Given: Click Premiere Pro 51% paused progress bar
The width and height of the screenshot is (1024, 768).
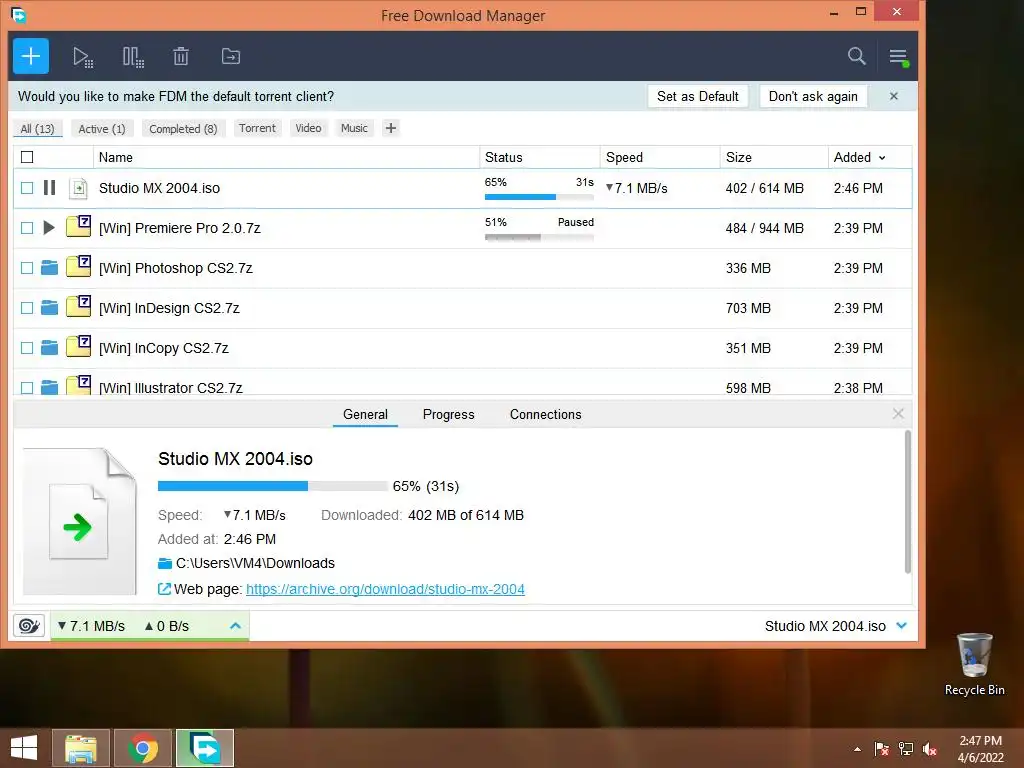Looking at the screenshot, I should [539, 237].
